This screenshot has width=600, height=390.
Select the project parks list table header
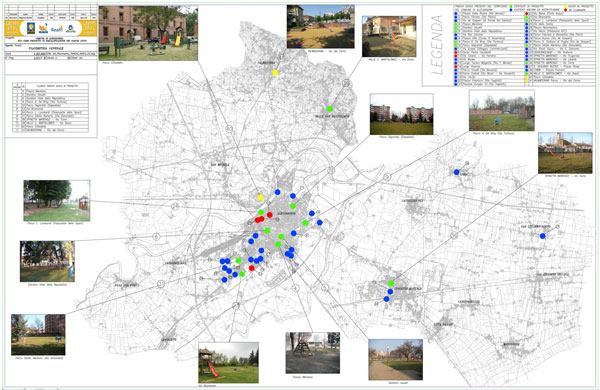[51, 86]
